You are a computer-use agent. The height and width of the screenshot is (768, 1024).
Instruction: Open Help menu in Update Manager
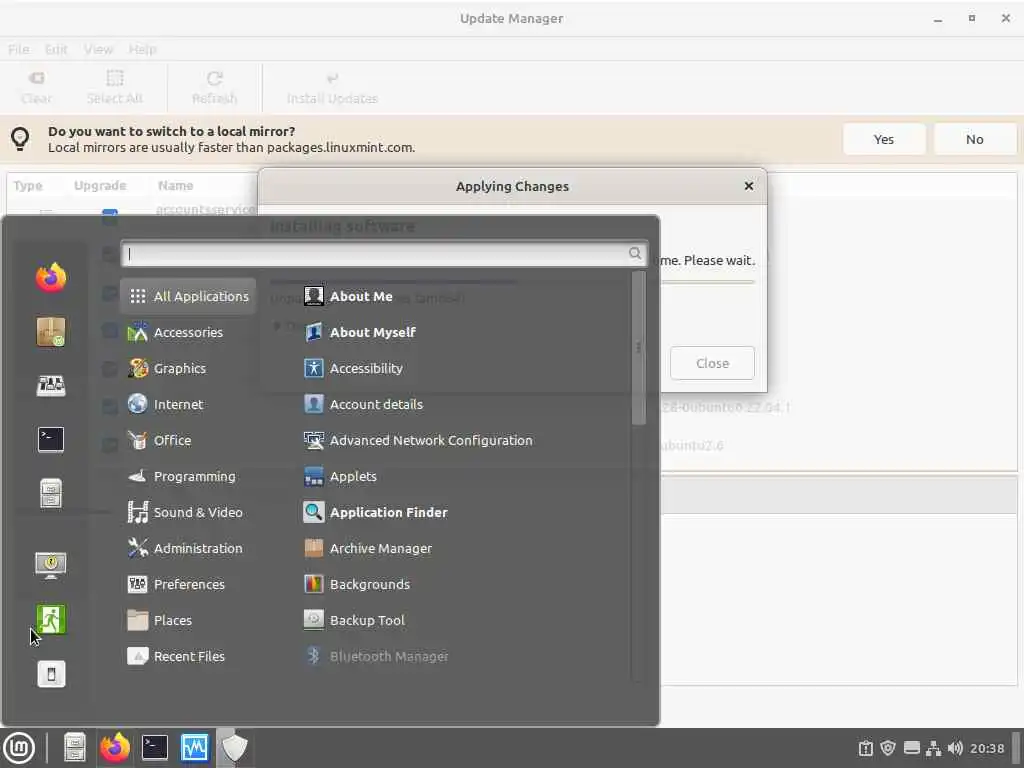click(x=142, y=49)
